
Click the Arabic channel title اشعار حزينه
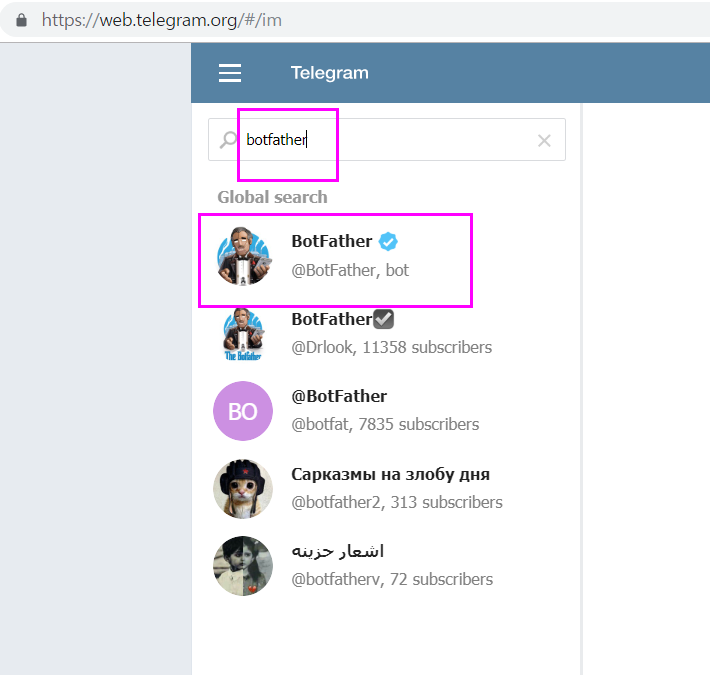pyautogui.click(x=338, y=551)
